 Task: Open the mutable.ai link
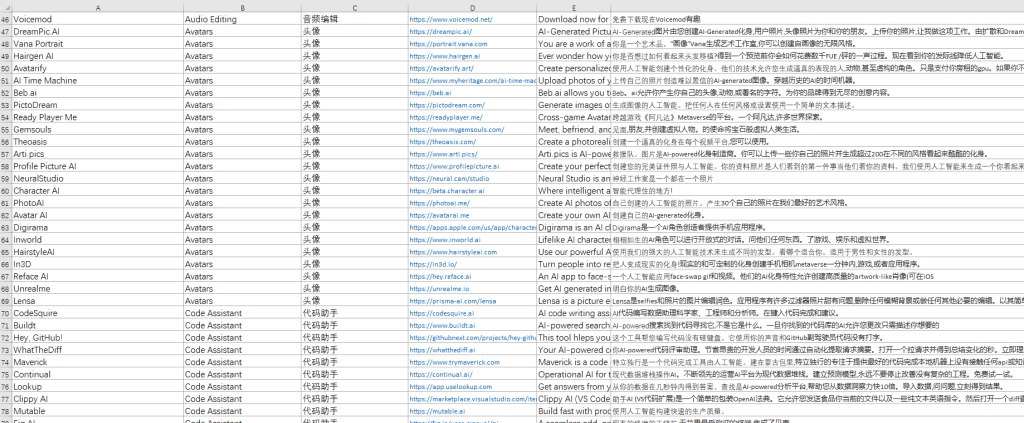[x=437, y=411]
